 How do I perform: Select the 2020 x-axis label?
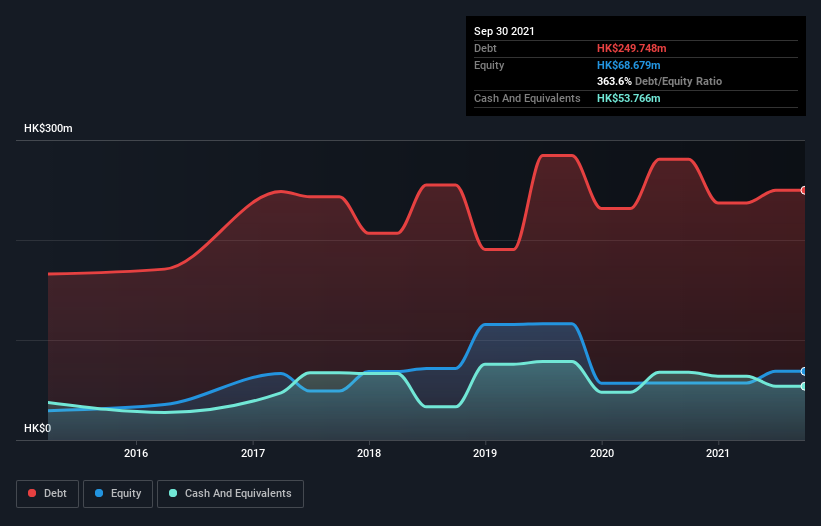click(x=602, y=453)
